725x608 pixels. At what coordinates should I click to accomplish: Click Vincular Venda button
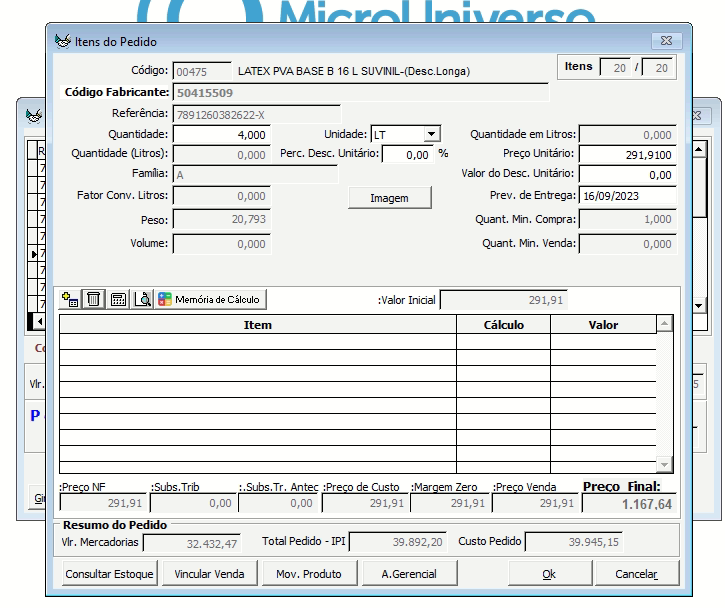pyautogui.click(x=209, y=574)
